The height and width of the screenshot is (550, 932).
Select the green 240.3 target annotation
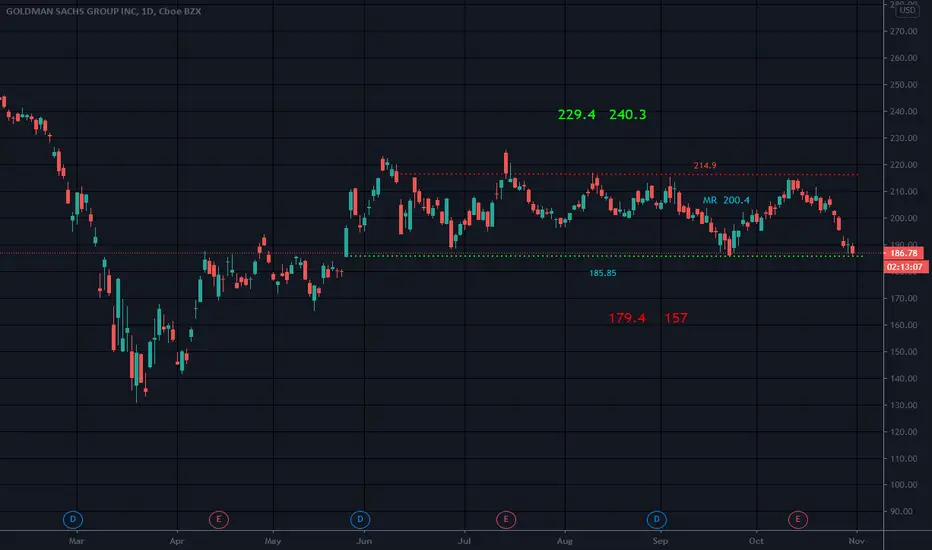[628, 115]
